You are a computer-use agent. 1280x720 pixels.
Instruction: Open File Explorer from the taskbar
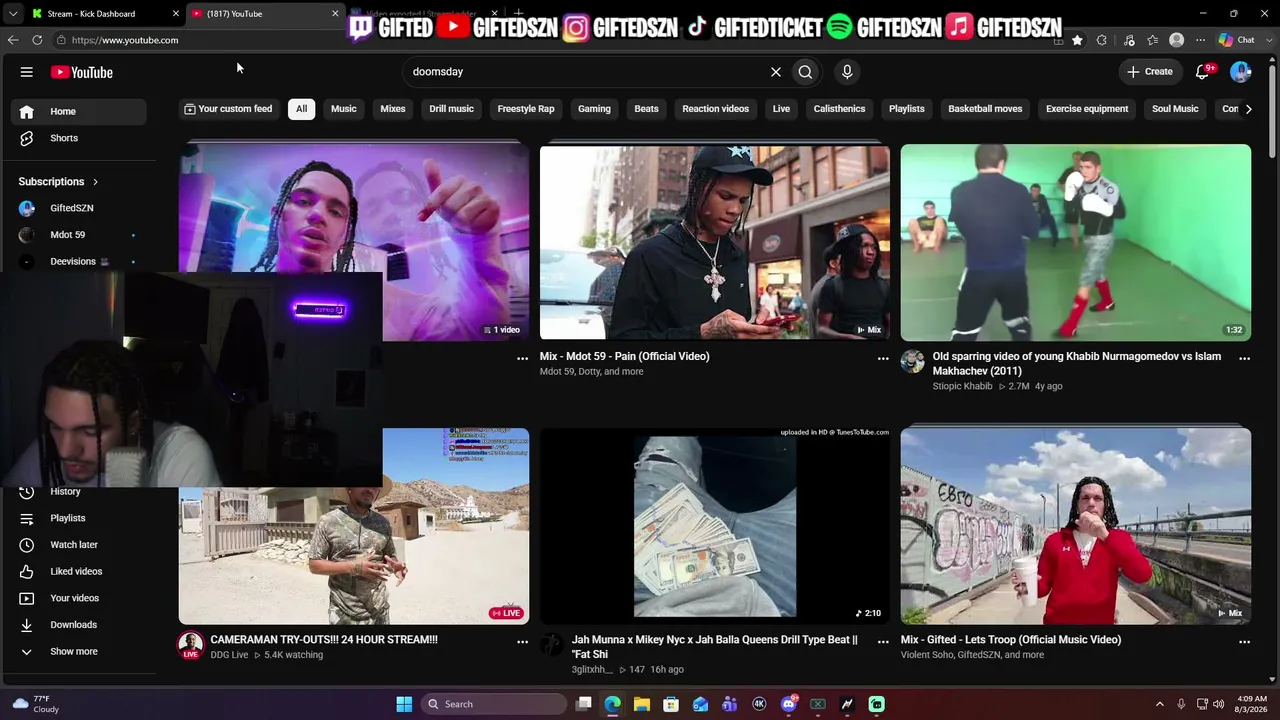[x=642, y=704]
